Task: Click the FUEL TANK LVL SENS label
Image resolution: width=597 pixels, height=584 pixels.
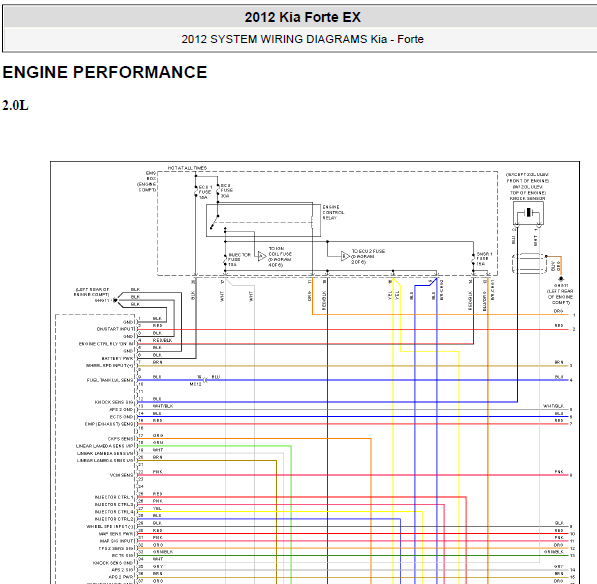Action: [x=110, y=380]
